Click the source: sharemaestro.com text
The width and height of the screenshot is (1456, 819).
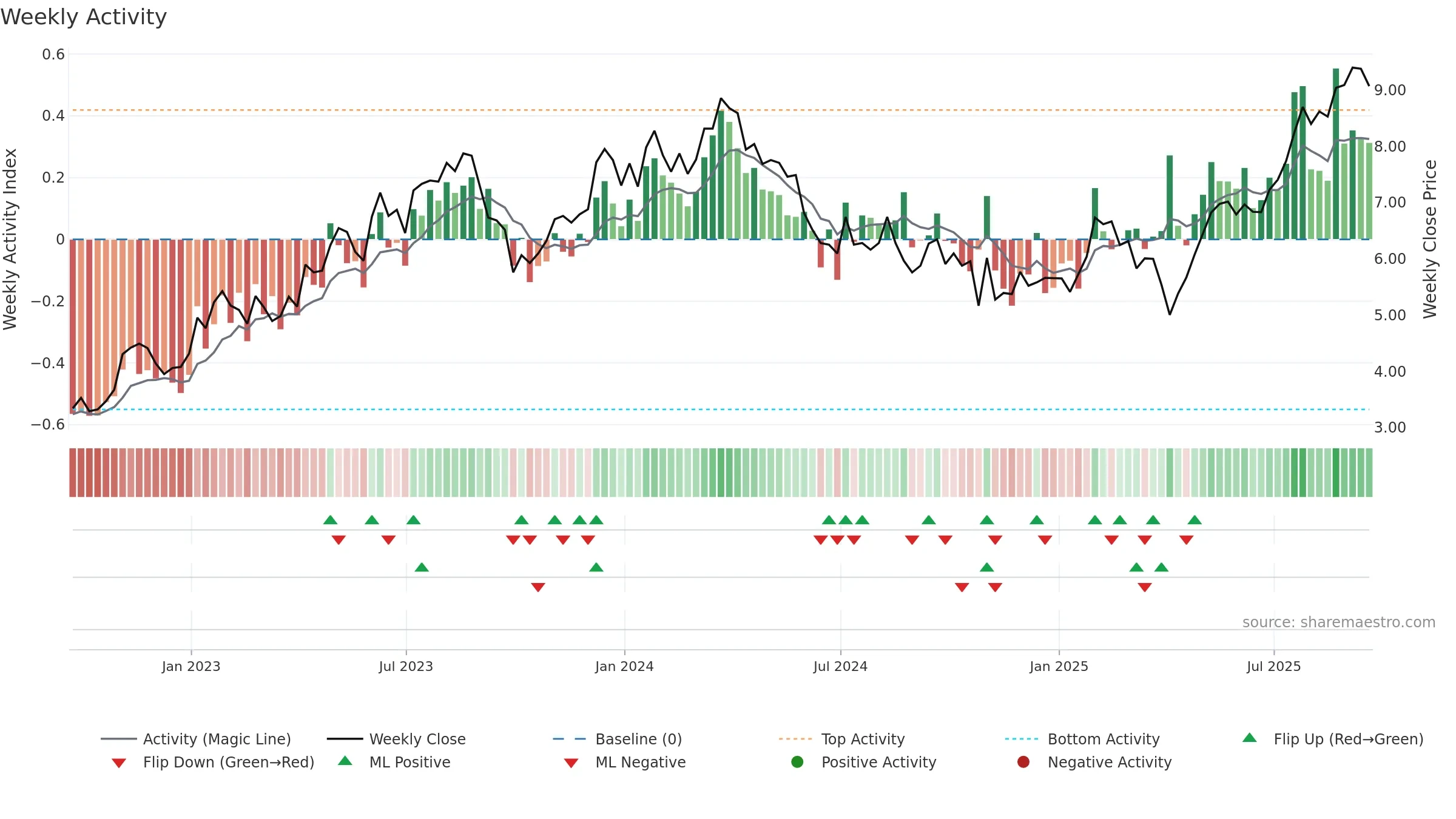point(1339,622)
